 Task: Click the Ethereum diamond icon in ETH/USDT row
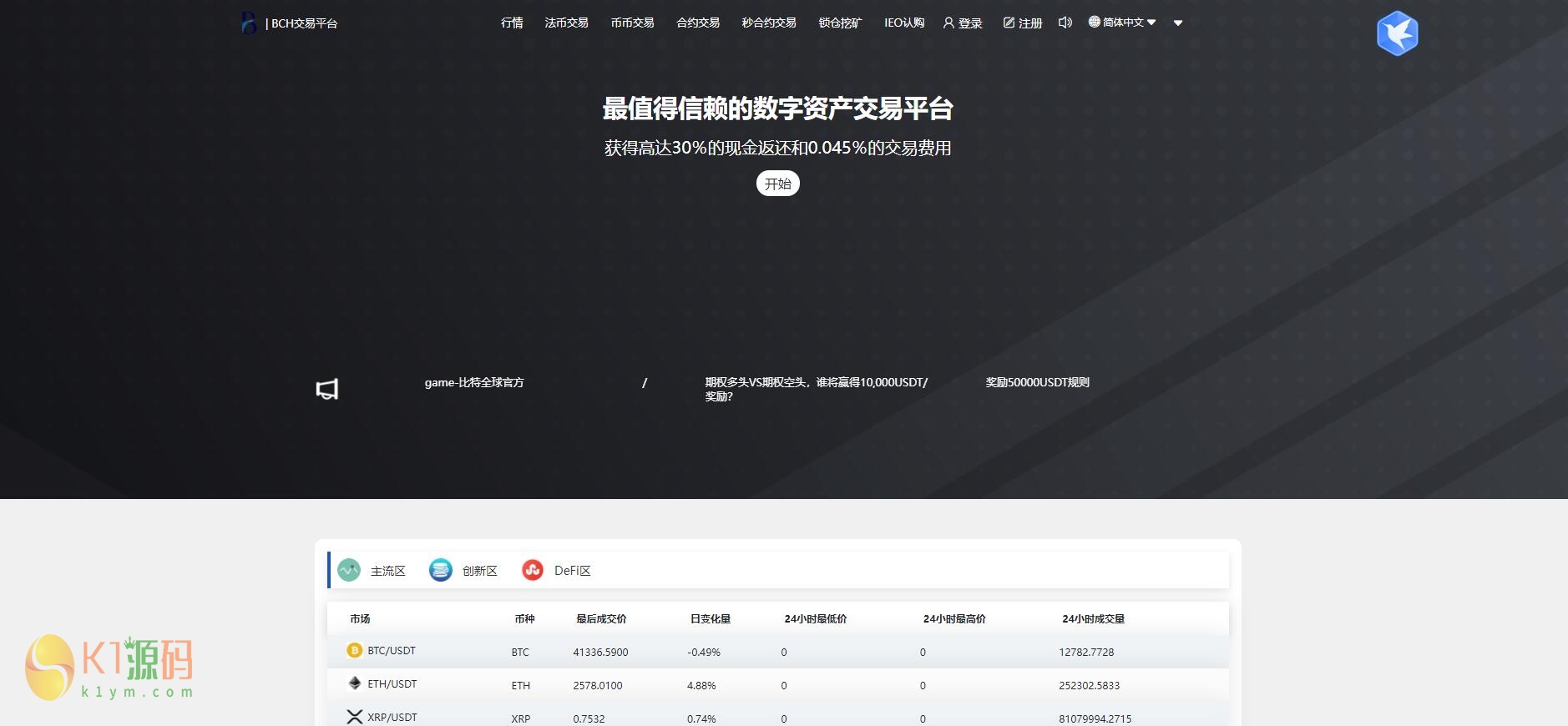pyautogui.click(x=355, y=683)
